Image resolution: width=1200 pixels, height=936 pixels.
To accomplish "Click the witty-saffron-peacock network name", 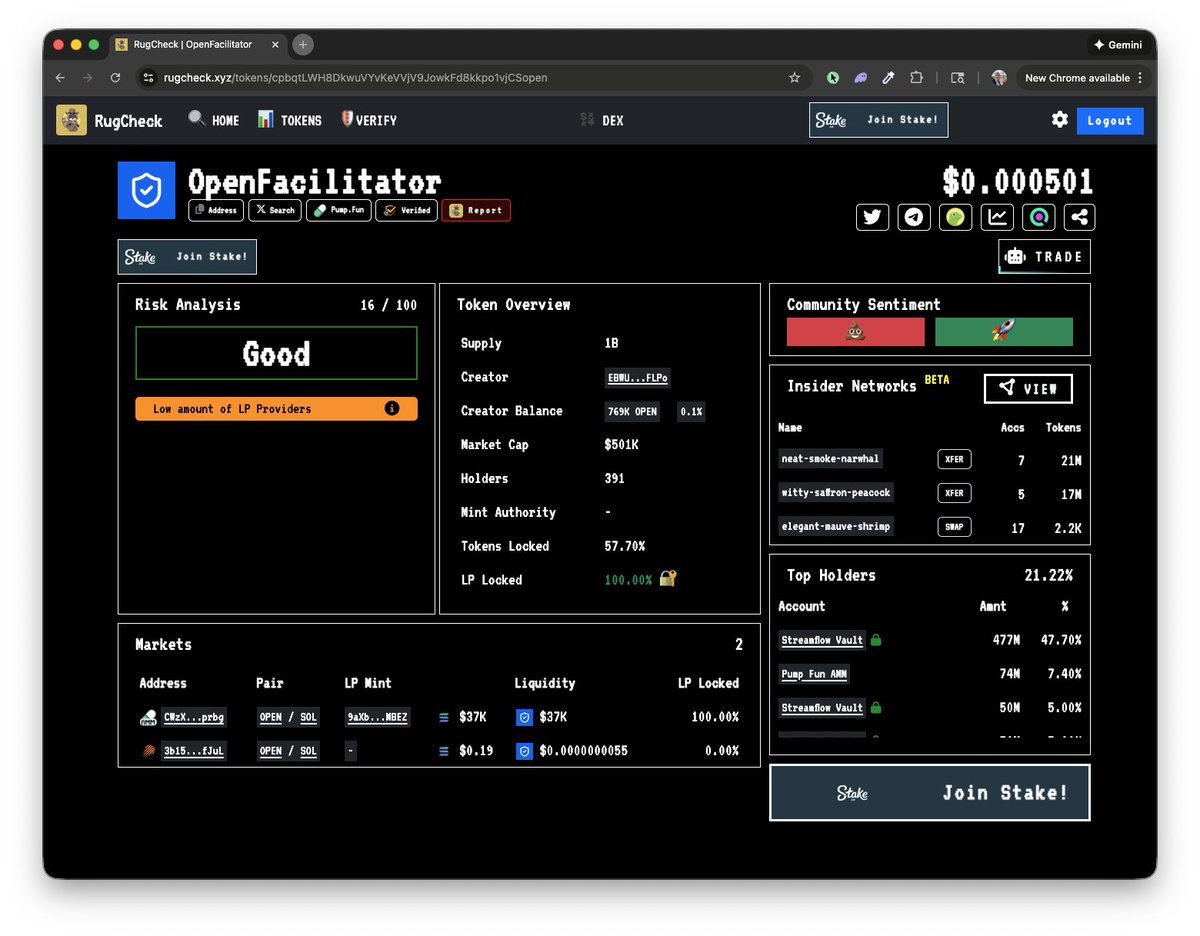I will (835, 492).
